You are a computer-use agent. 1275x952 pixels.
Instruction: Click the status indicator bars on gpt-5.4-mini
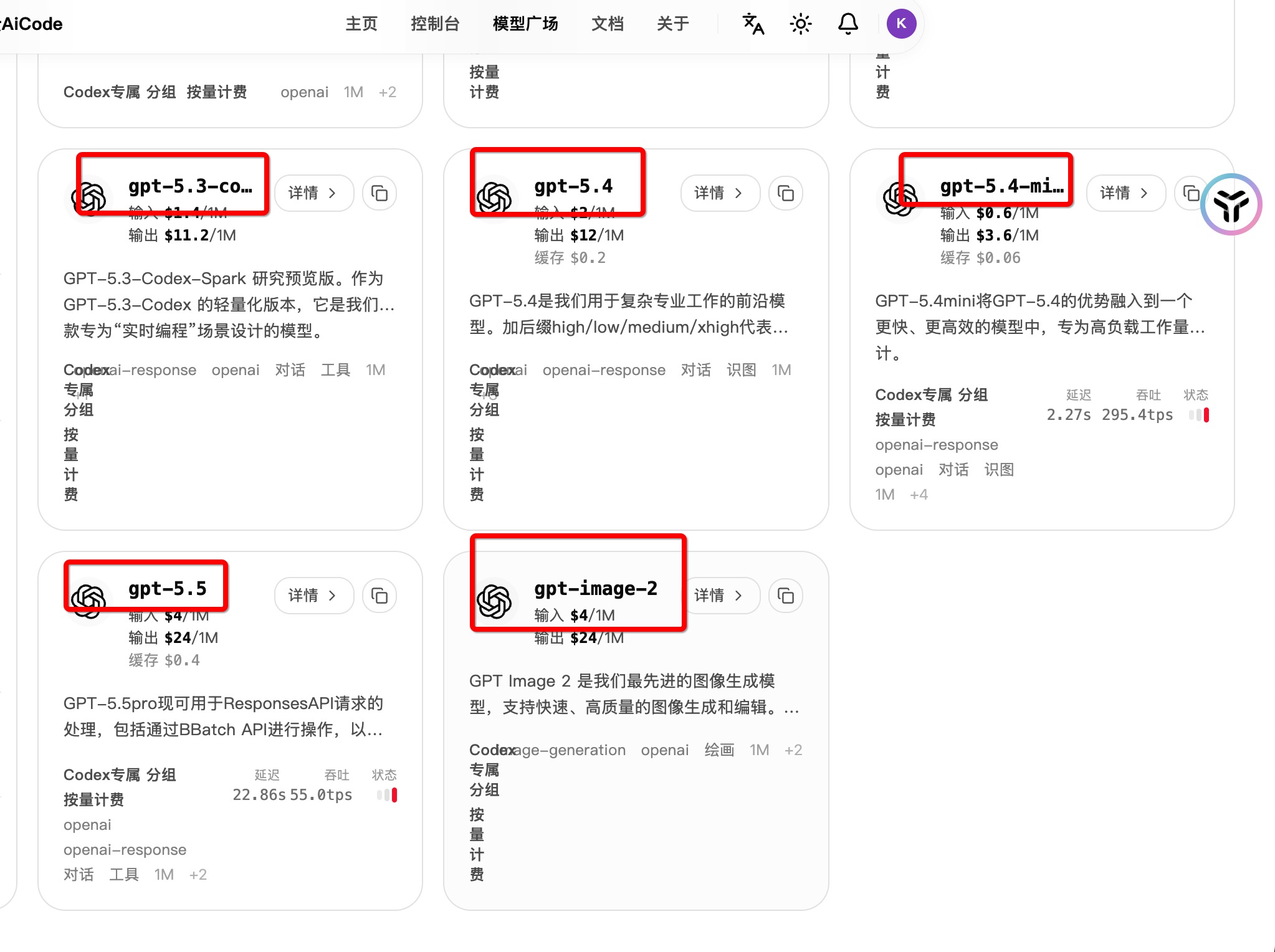coord(1199,415)
